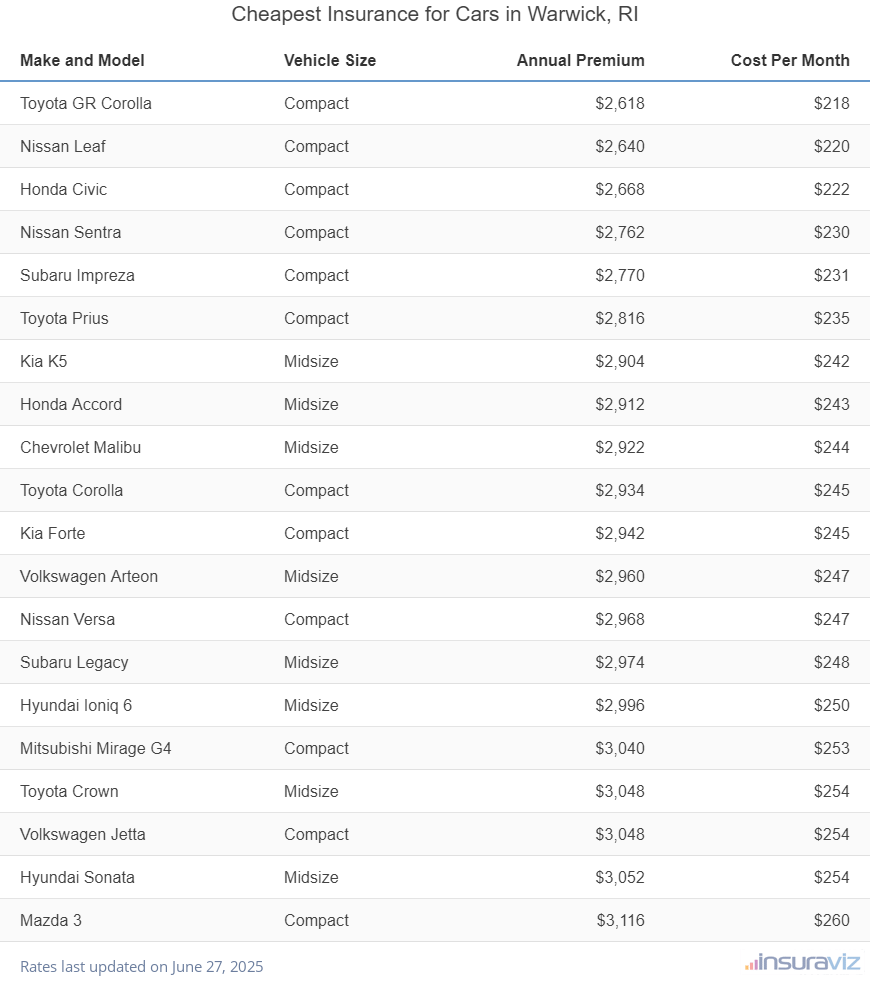Screen dimensions: 870x982
Task: Click the Vehicle Size column header
Action: click(x=330, y=60)
